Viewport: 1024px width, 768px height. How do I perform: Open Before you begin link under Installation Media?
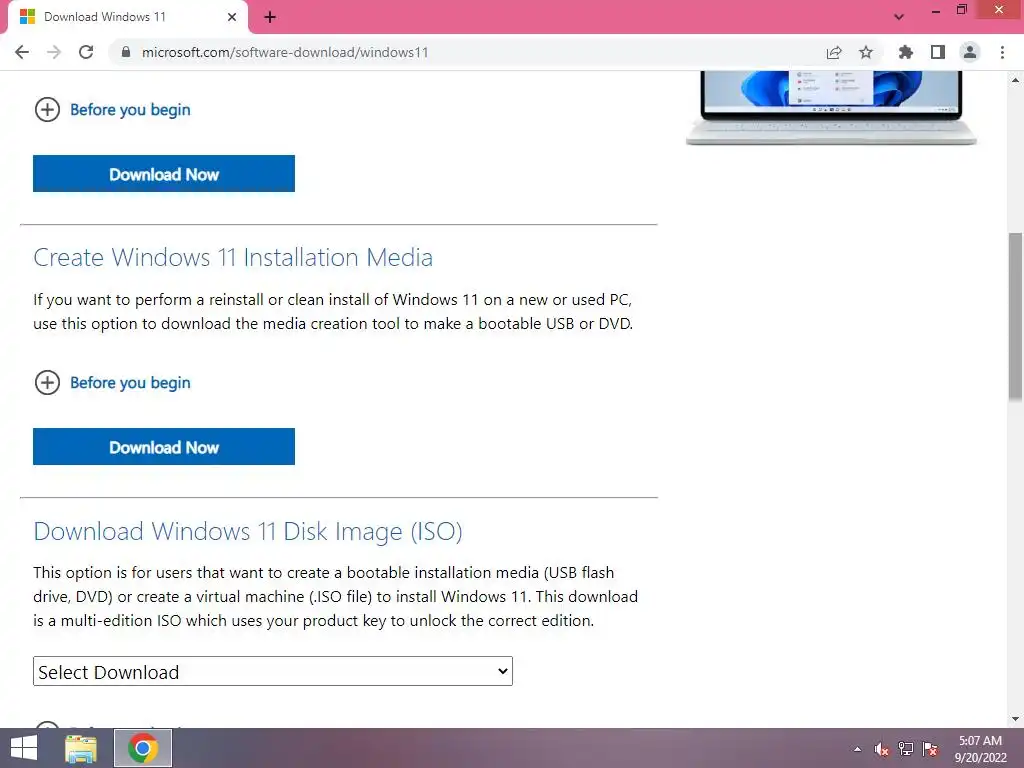pos(130,383)
